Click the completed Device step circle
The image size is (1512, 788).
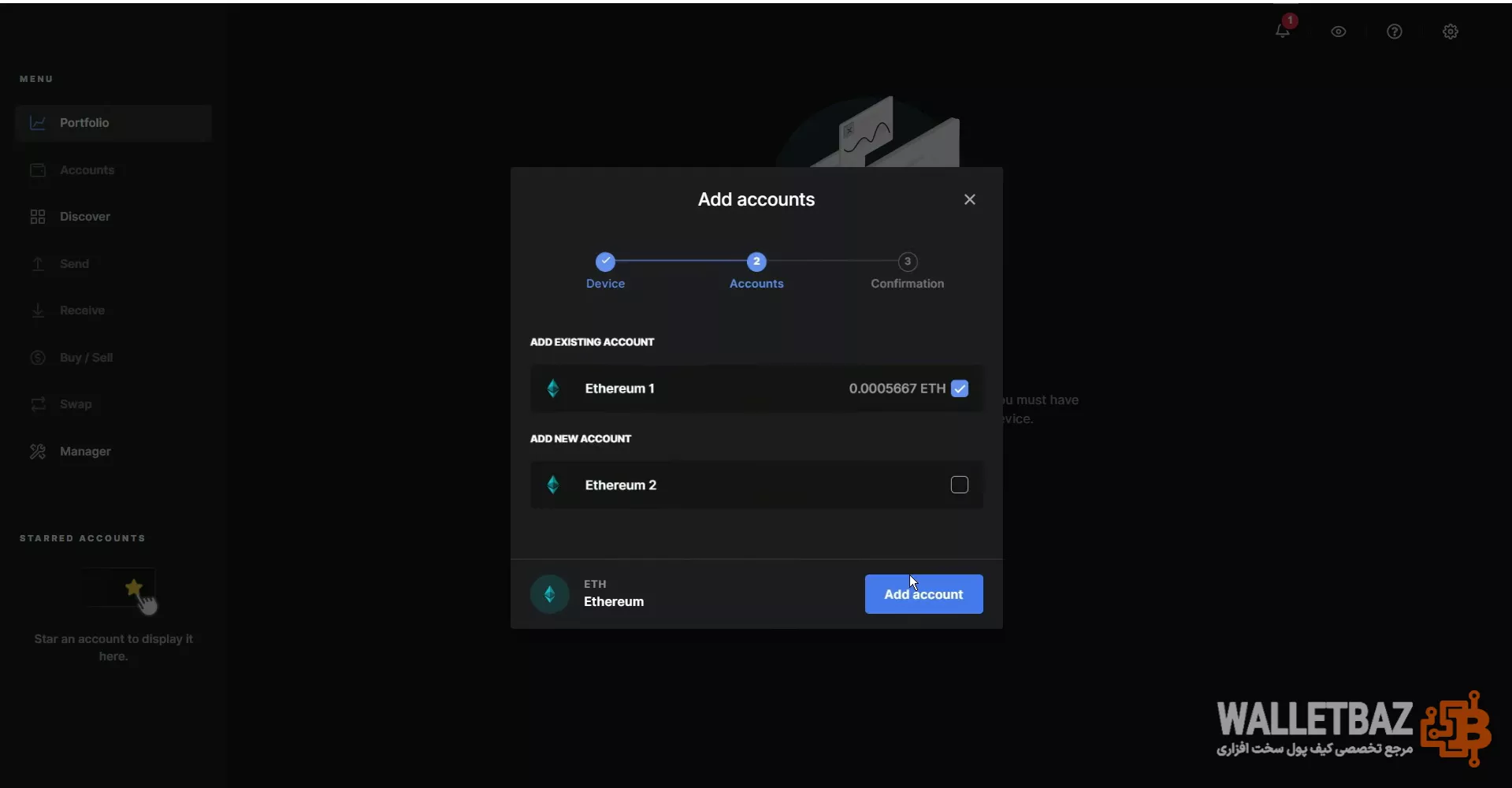[x=605, y=262]
